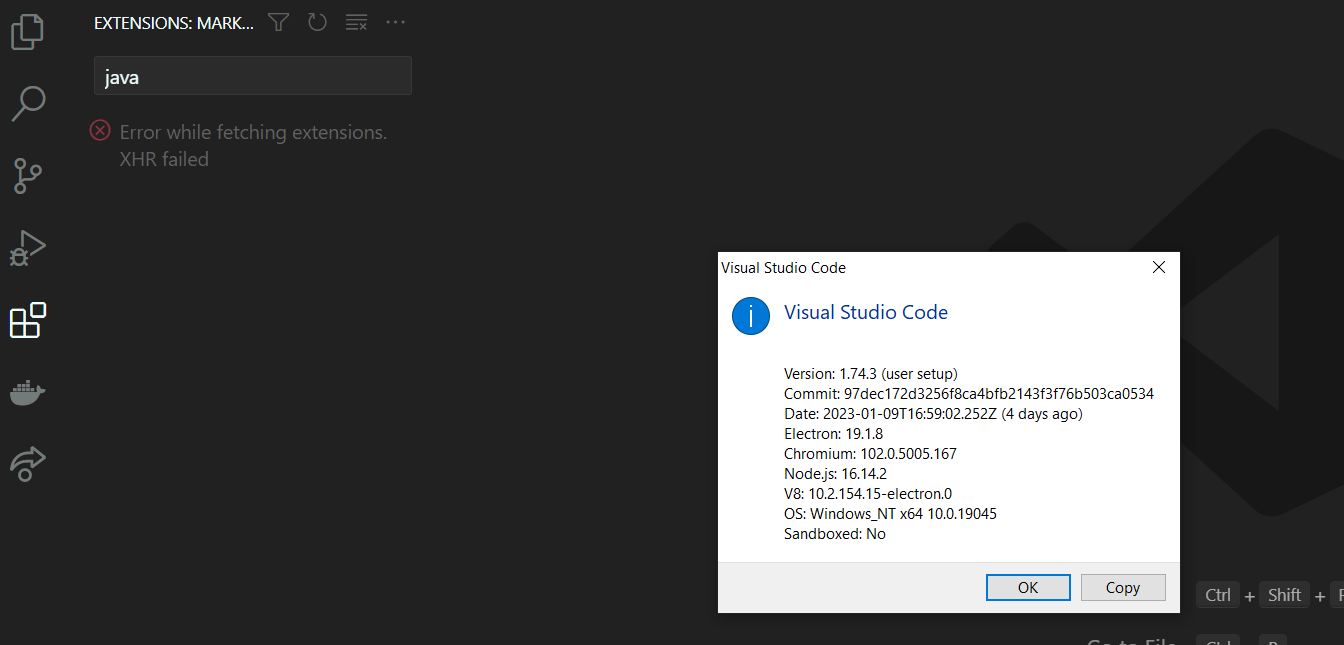
Task: Click the java extension search field
Action: [252, 75]
